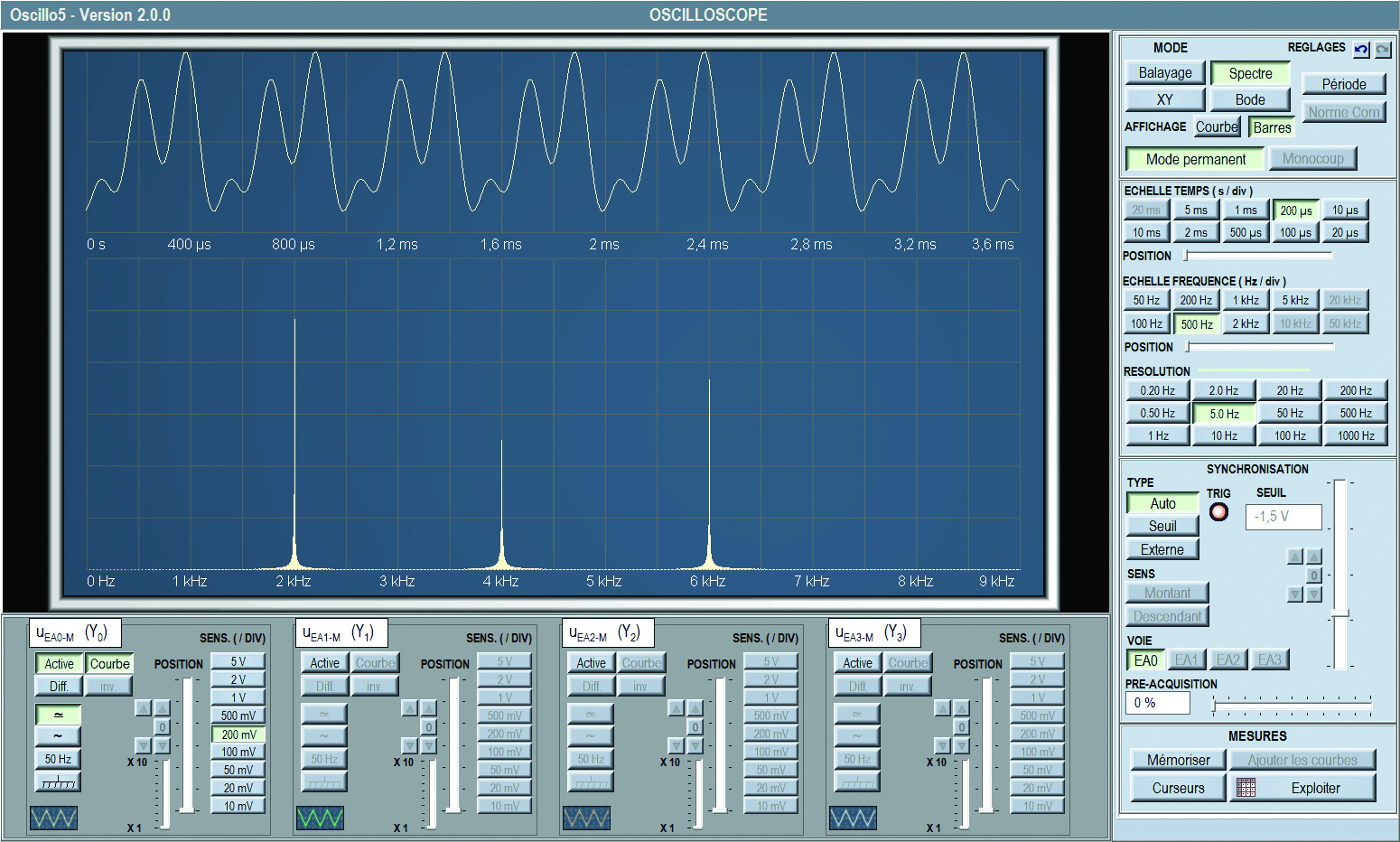Click the zero position button for EA1
This screenshot has width=1400, height=842.
pos(428,726)
